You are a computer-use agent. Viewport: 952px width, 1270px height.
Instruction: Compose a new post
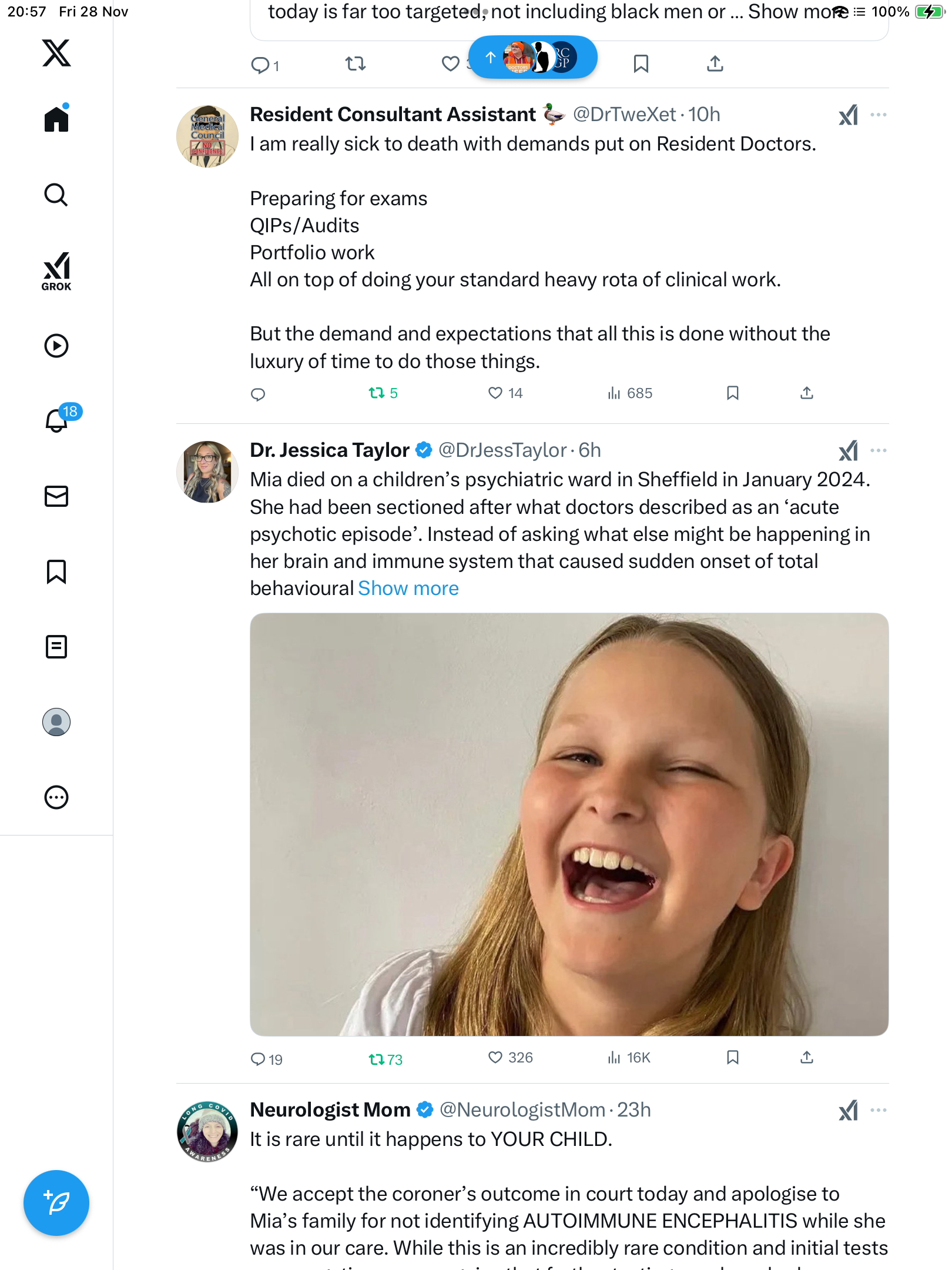[56, 1202]
